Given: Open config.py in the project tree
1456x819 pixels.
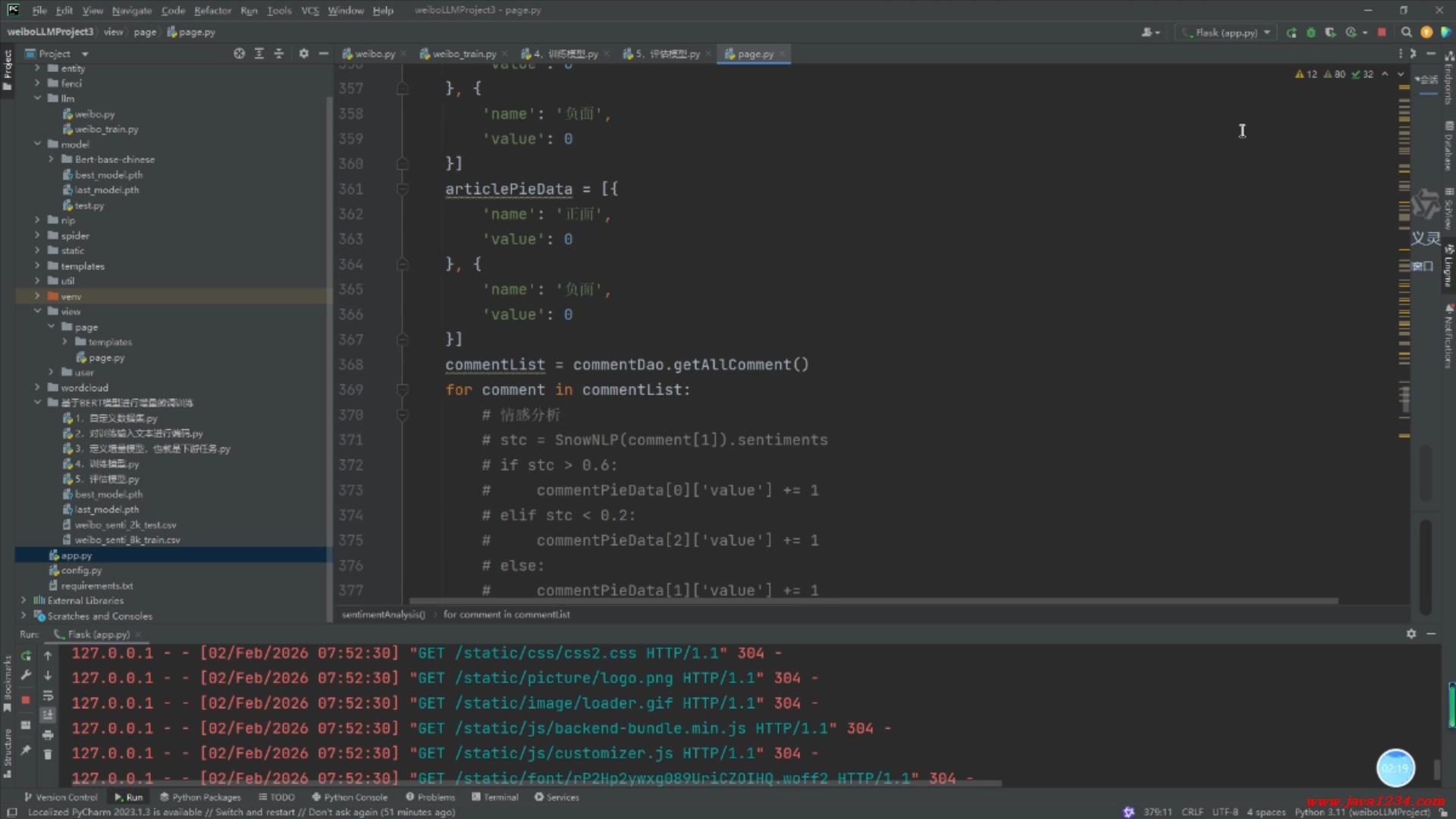Looking at the screenshot, I should 81,570.
